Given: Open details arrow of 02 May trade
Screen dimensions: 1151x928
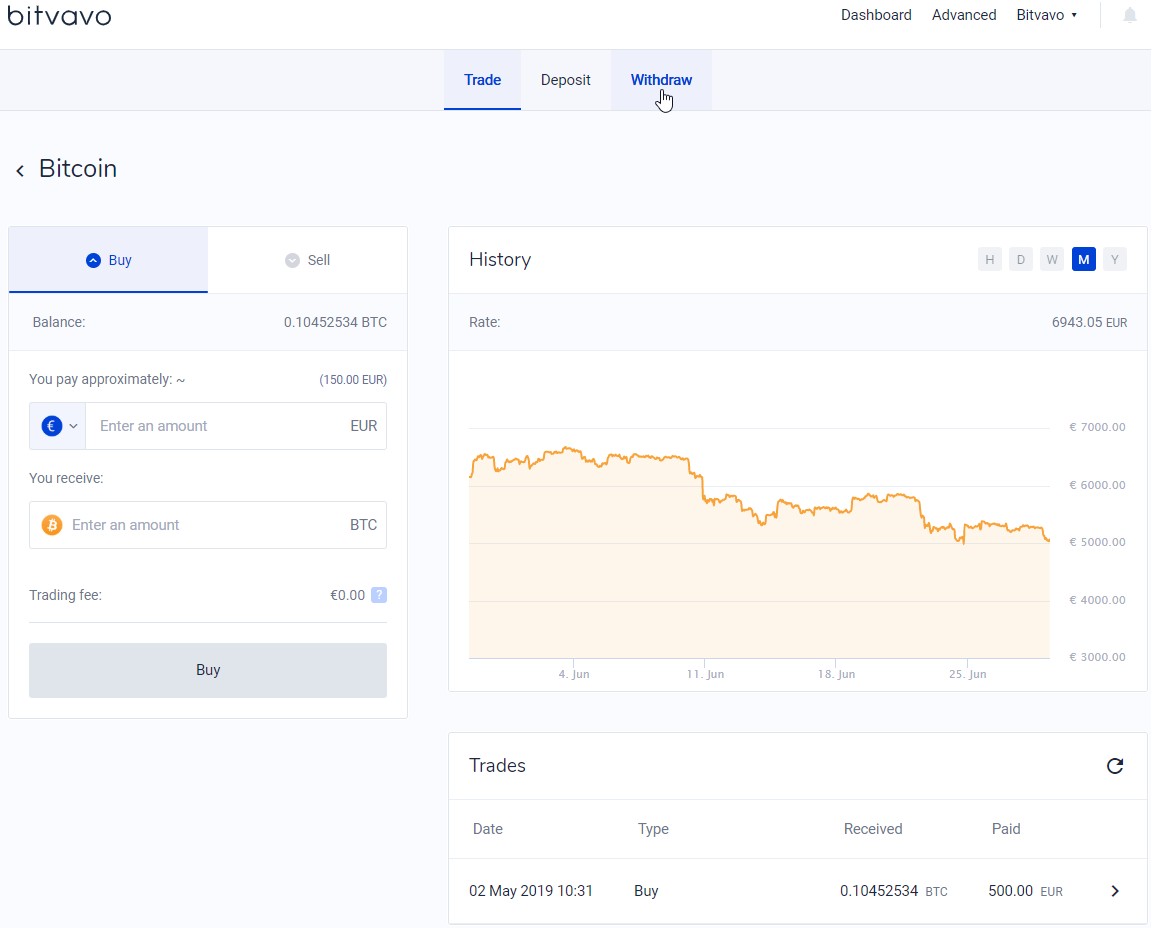Looking at the screenshot, I should 1114,891.
